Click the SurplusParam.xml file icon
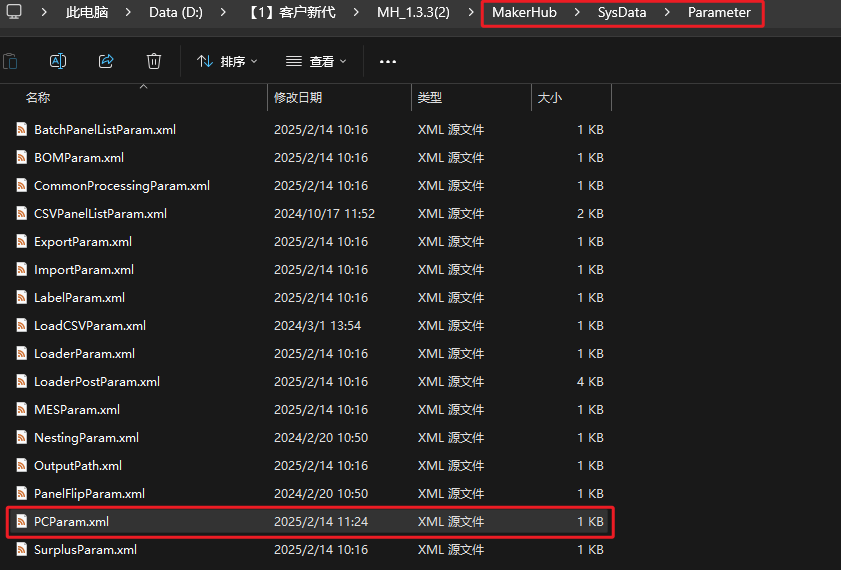 [x=21, y=550]
